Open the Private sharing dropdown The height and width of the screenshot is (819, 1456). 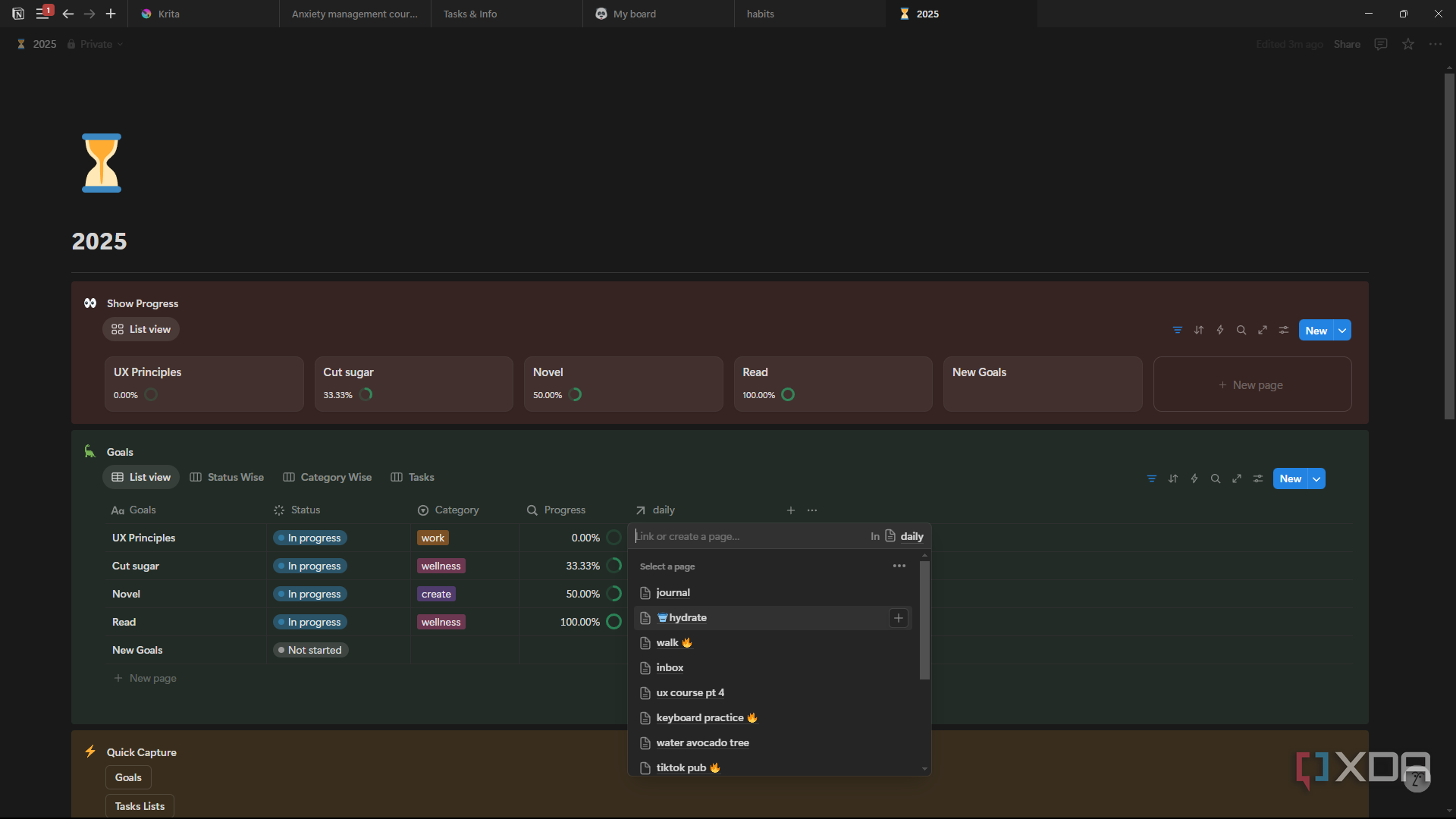pos(96,44)
